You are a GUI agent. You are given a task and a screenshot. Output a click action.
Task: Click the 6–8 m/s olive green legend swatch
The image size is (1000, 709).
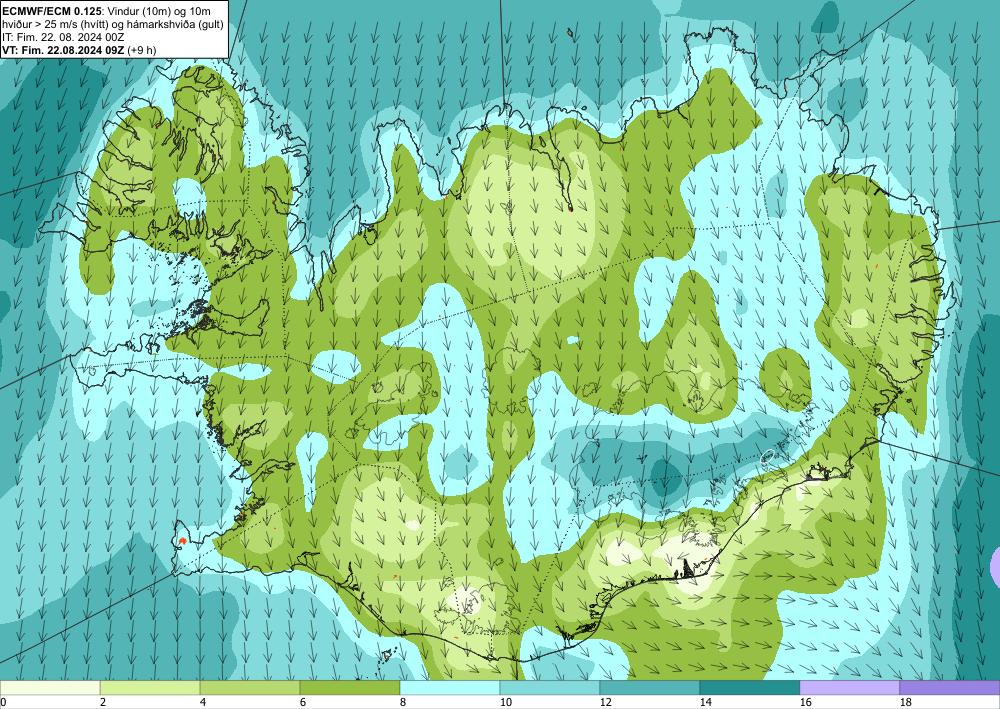(349, 688)
